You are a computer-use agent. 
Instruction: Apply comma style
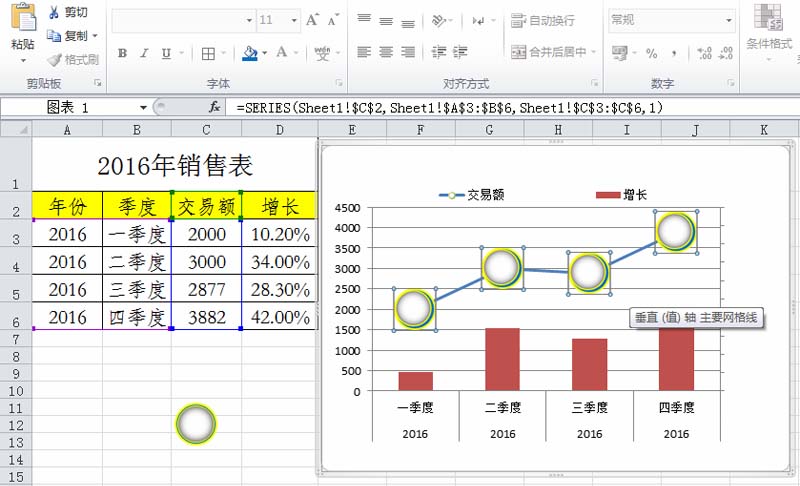674,53
